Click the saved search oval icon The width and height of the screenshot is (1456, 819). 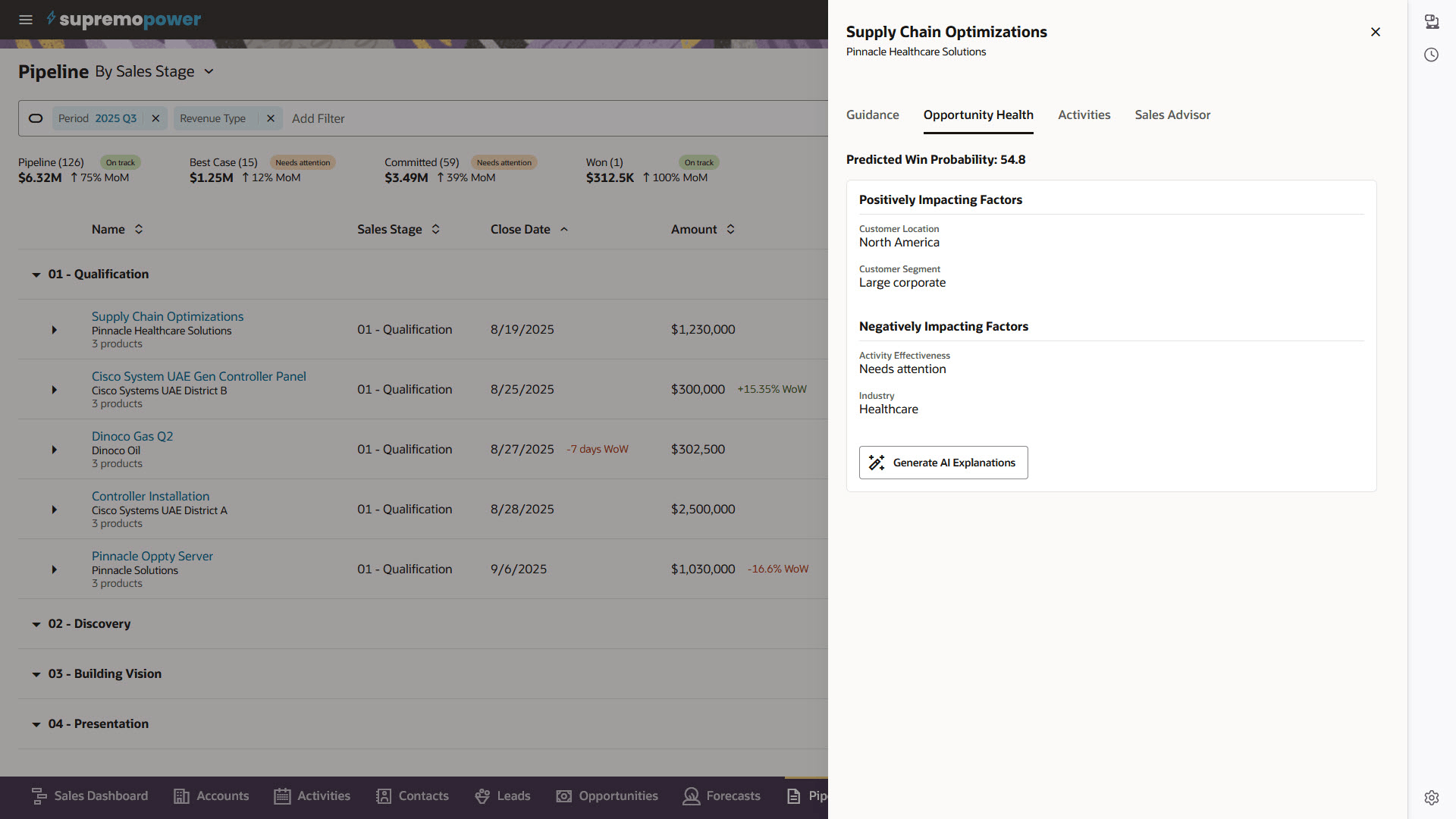36,118
